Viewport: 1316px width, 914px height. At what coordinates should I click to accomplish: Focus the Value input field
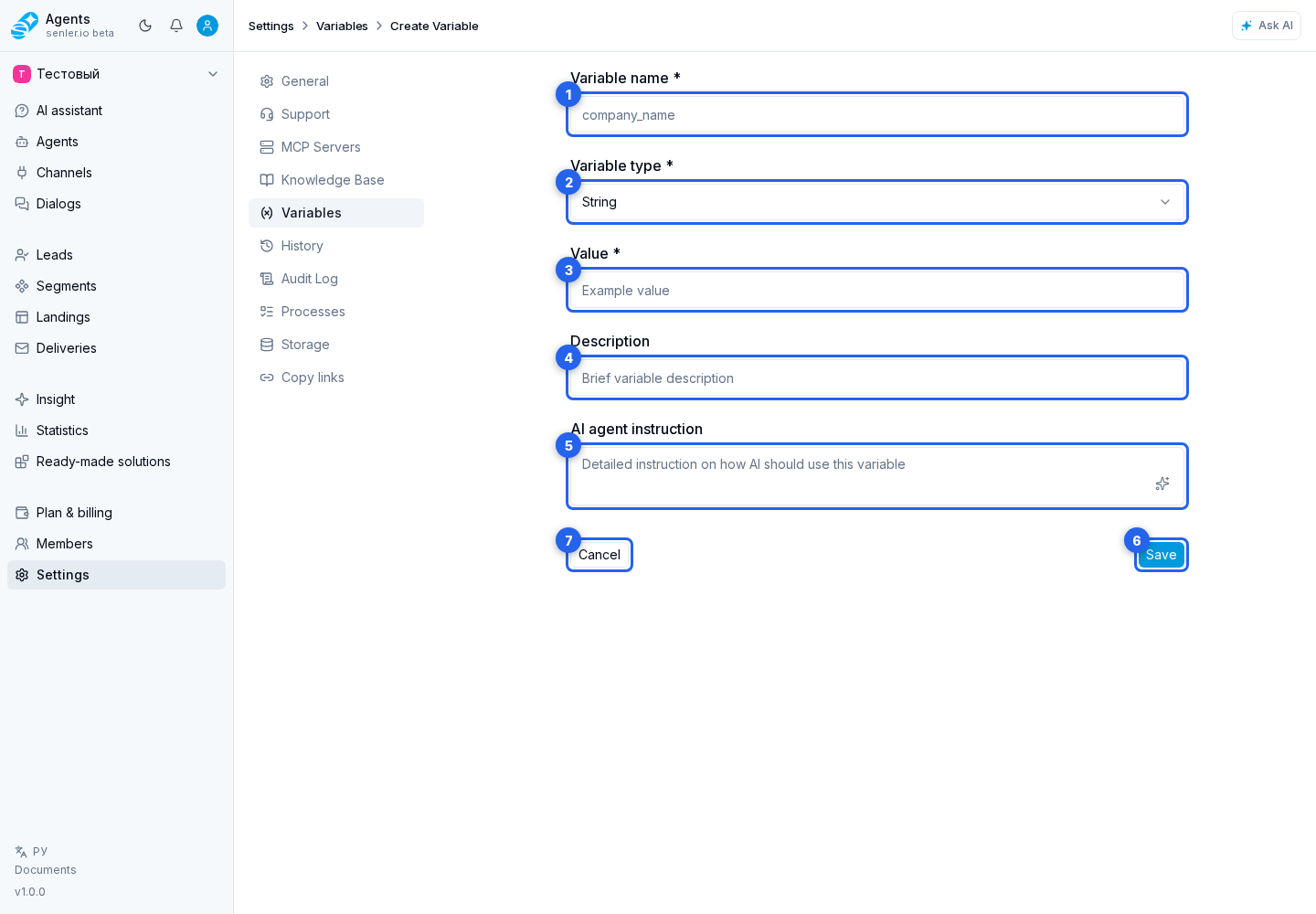pos(877,290)
